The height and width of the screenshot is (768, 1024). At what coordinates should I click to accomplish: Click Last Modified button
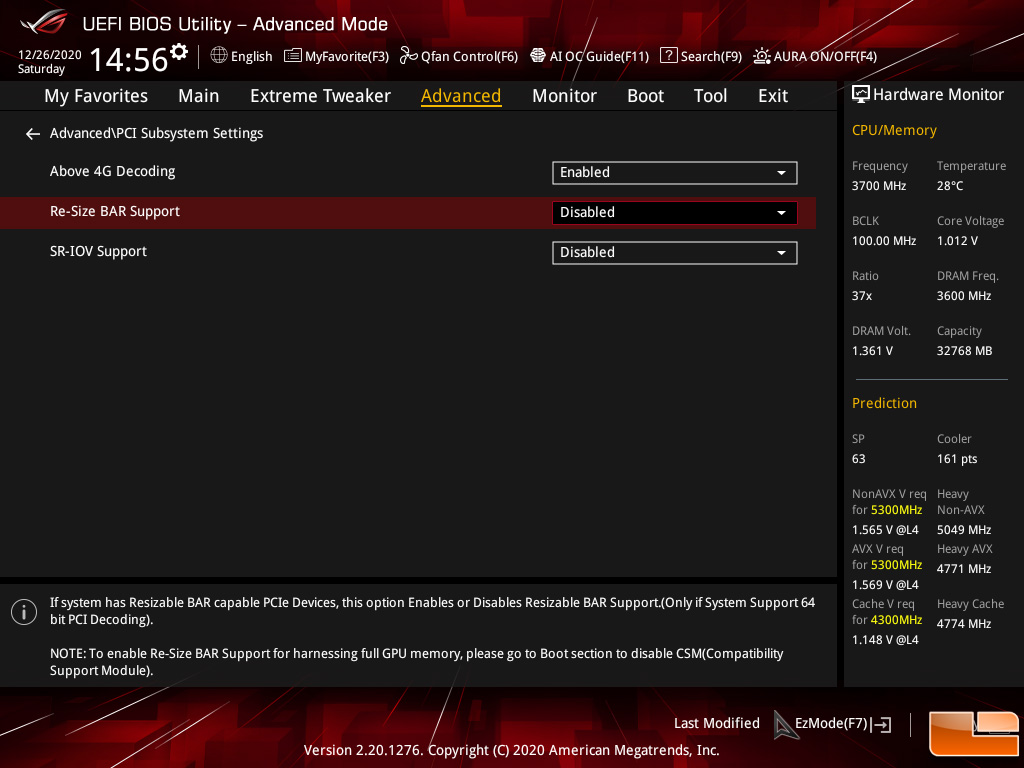pyautogui.click(x=716, y=723)
